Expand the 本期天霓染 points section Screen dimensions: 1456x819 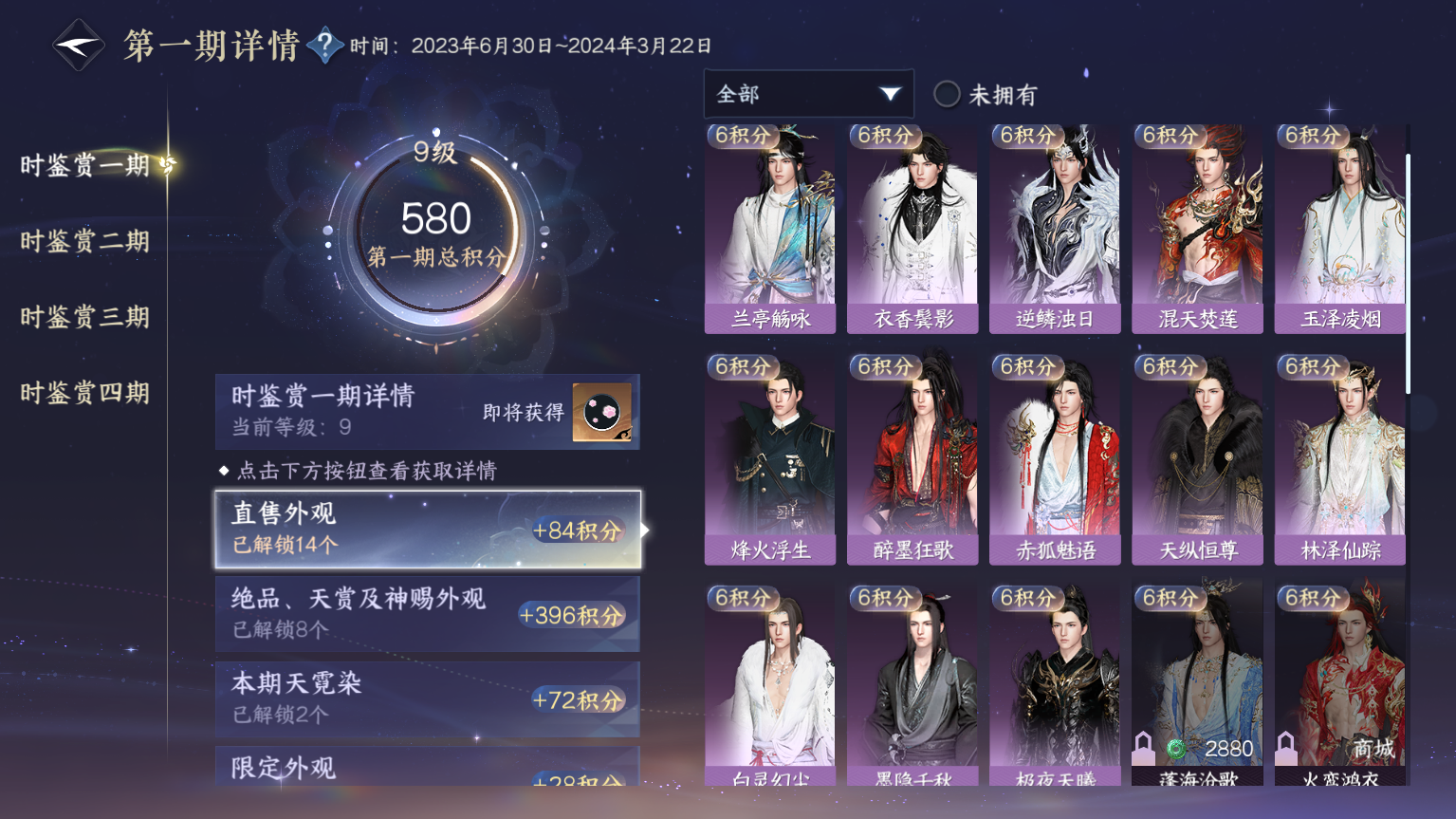coord(428,698)
